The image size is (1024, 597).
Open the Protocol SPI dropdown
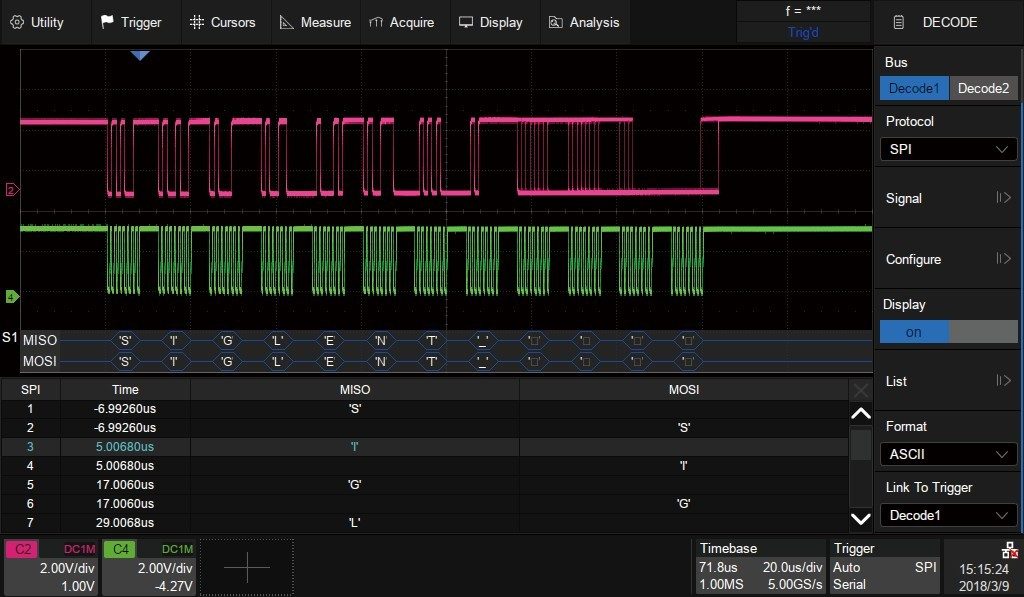948,149
